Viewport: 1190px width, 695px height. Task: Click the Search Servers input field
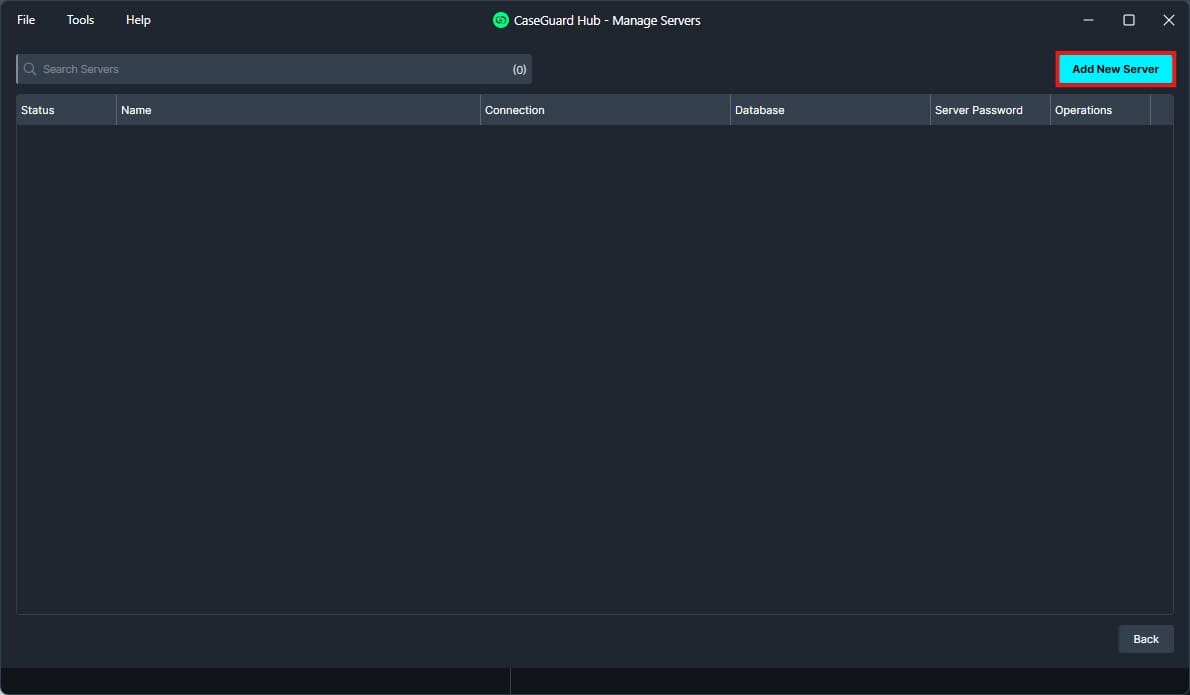274,69
